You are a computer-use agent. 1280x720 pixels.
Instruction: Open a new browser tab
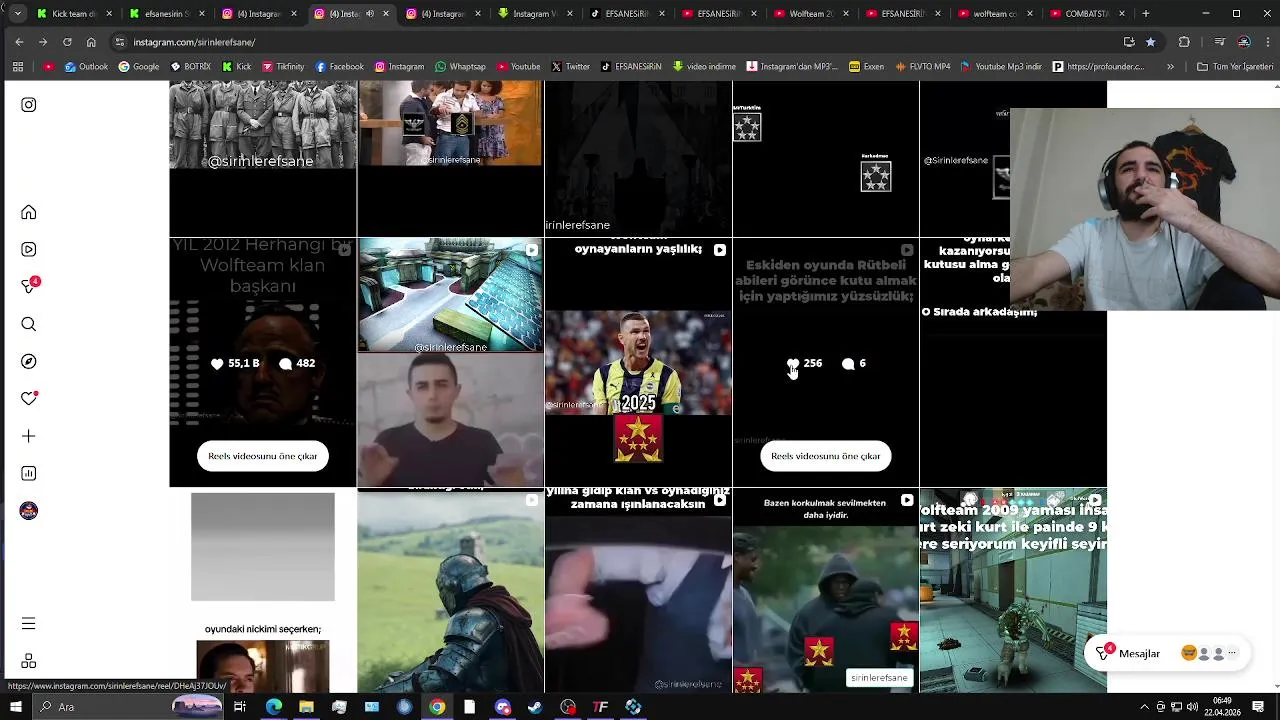point(1146,14)
